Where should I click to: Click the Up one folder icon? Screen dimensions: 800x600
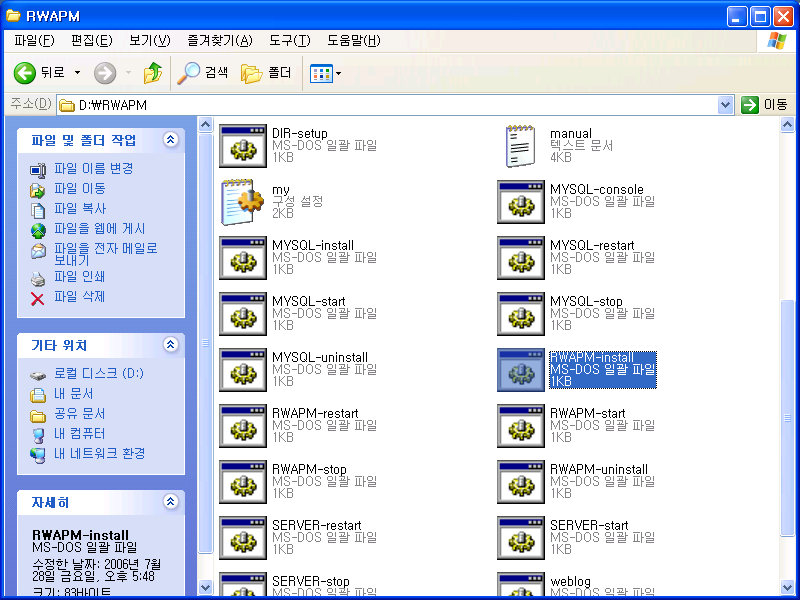click(x=152, y=73)
